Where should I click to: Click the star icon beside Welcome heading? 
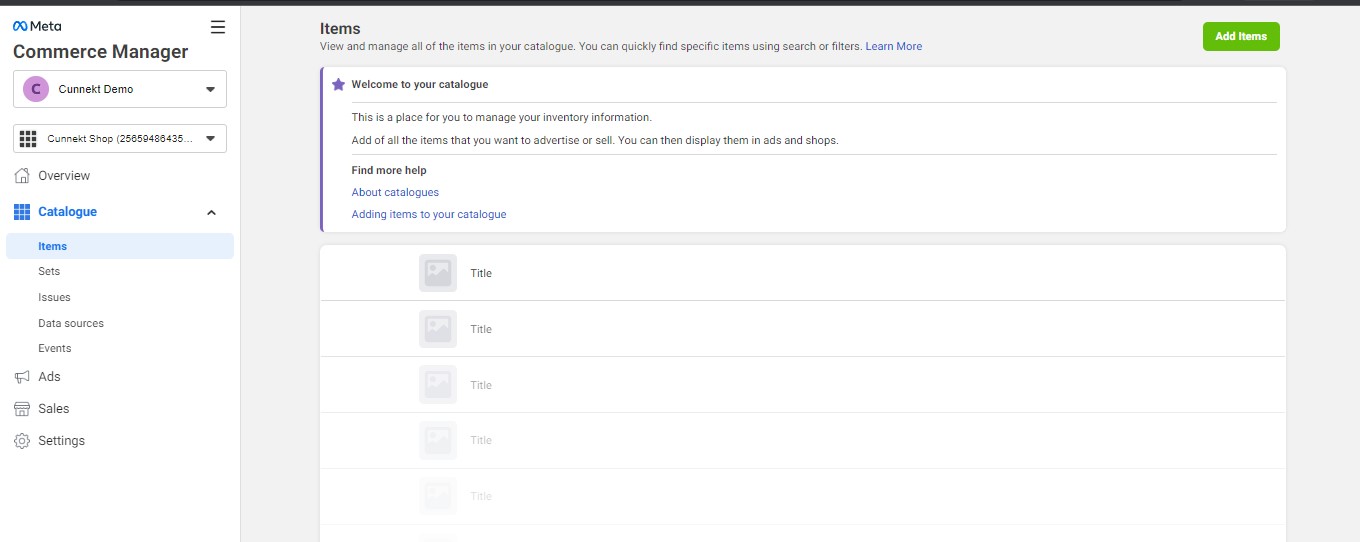click(x=338, y=85)
